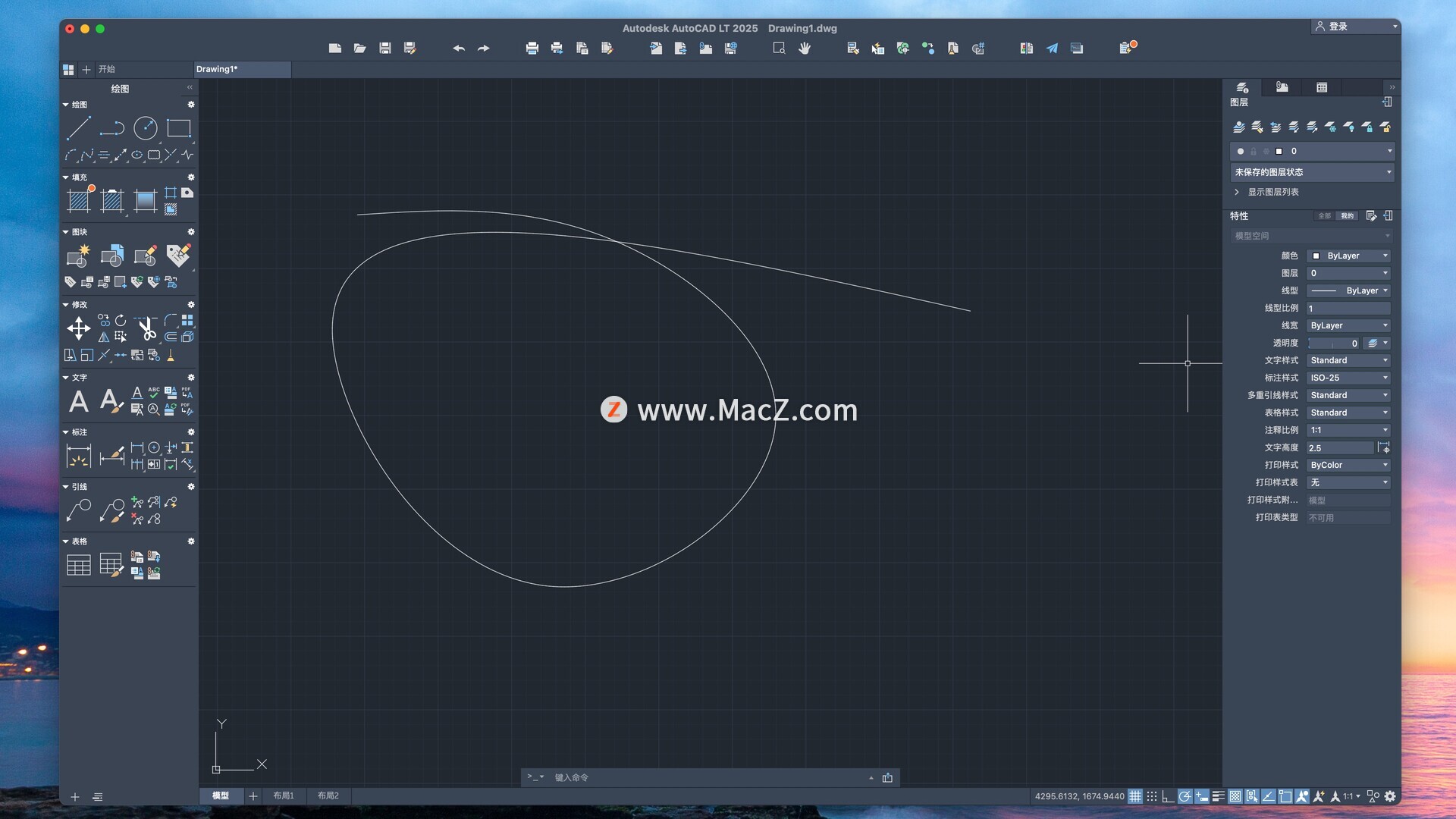
Task: Click the Undo arrow
Action: (459, 48)
